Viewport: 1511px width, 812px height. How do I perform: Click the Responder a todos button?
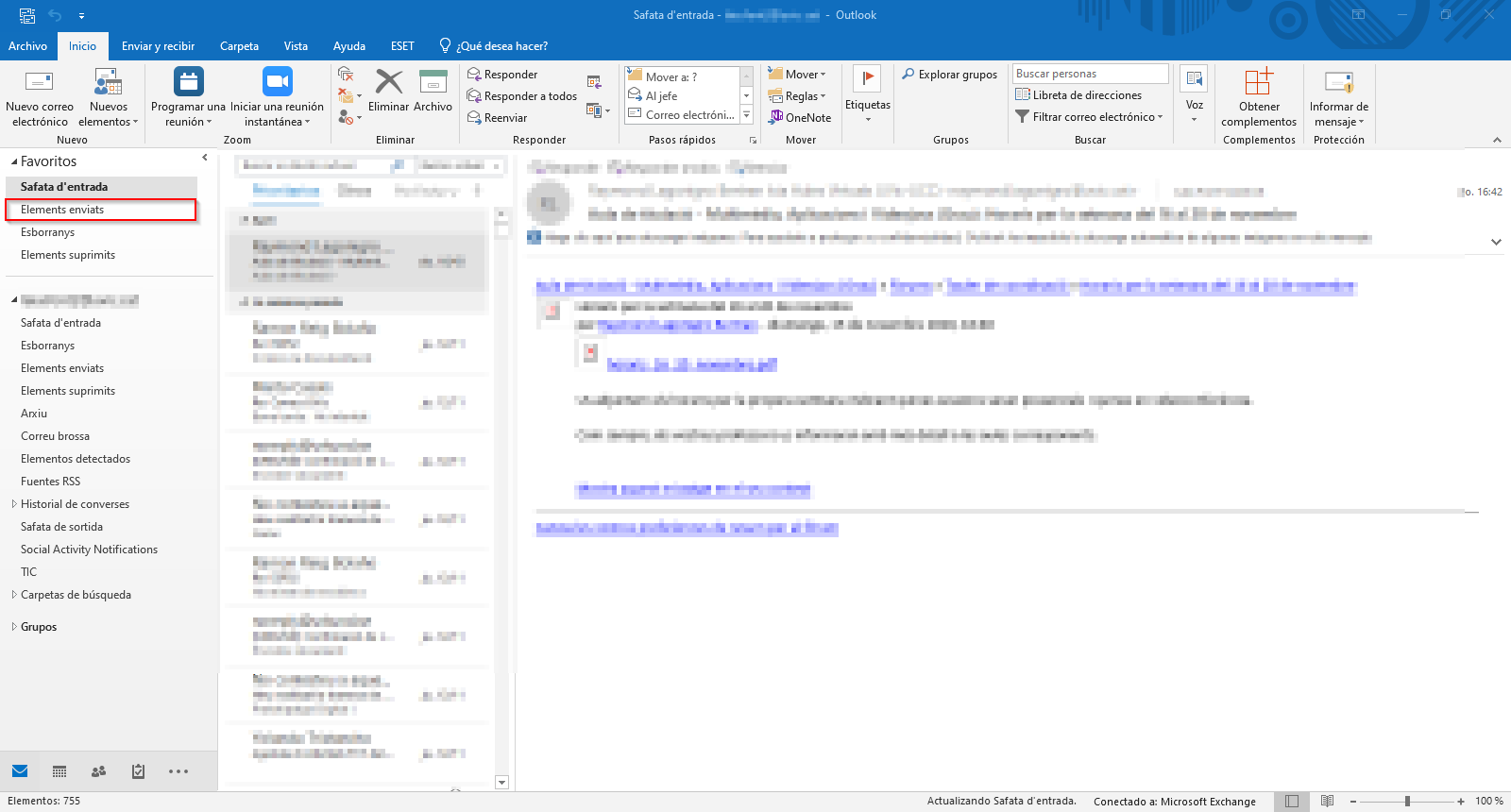pos(522,96)
